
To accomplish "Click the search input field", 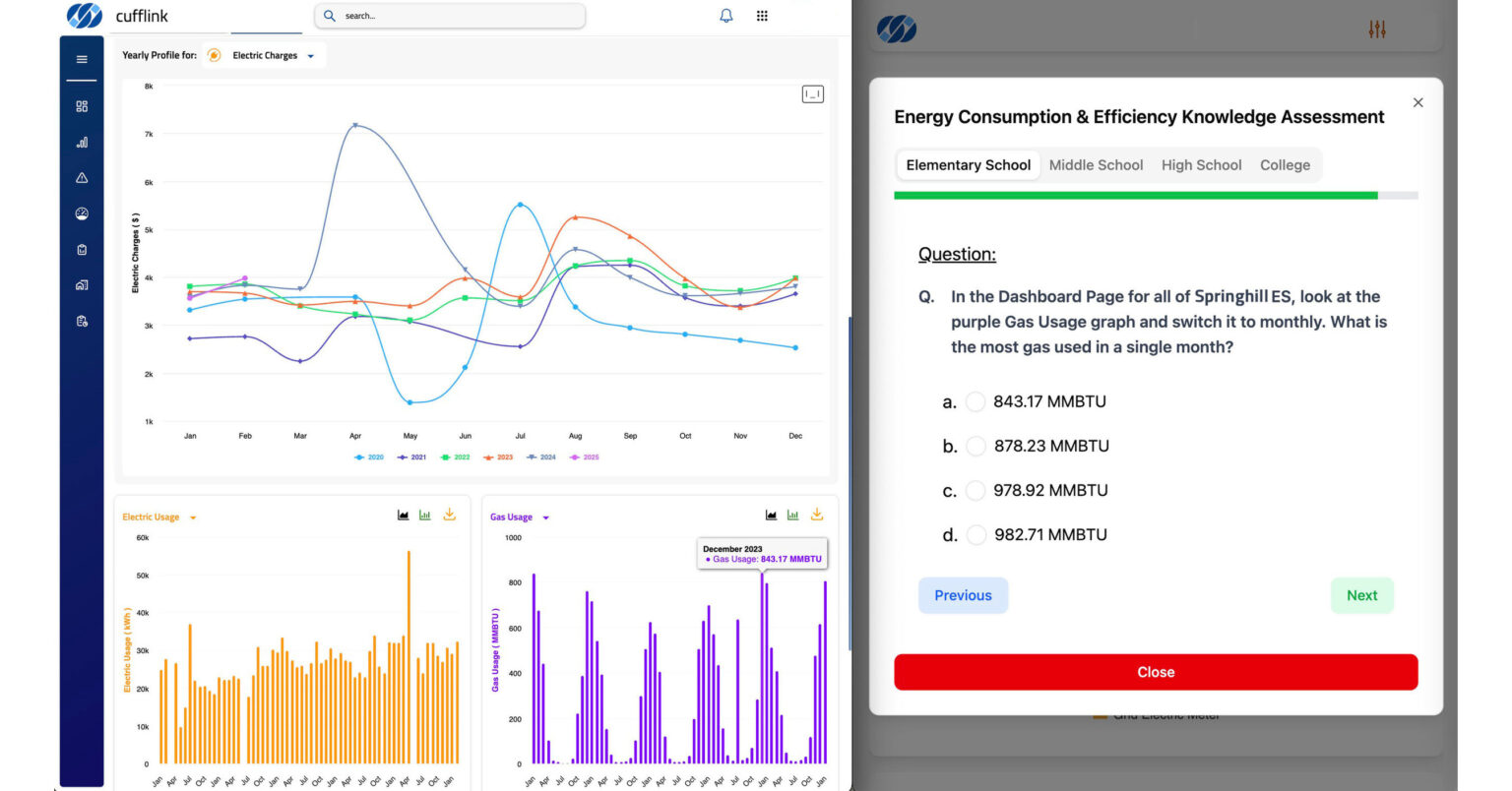I will point(450,16).
